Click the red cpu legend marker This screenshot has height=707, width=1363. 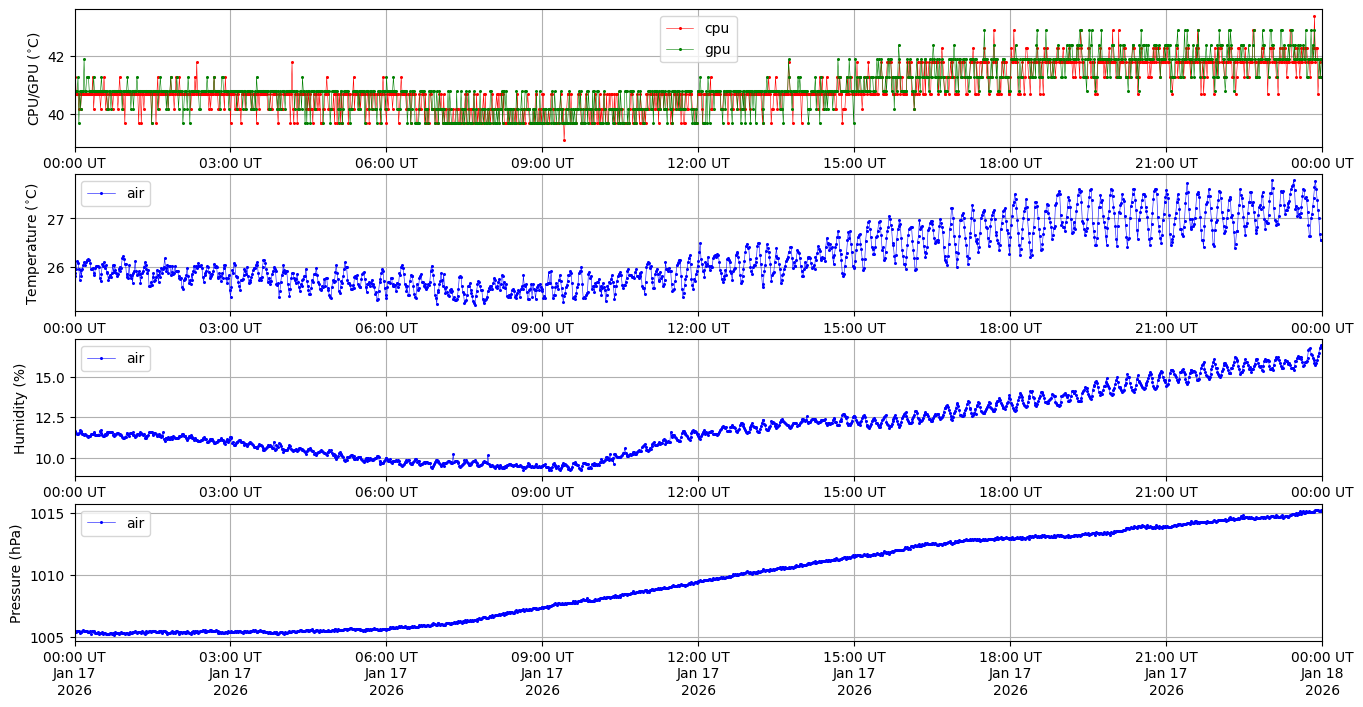point(680,29)
